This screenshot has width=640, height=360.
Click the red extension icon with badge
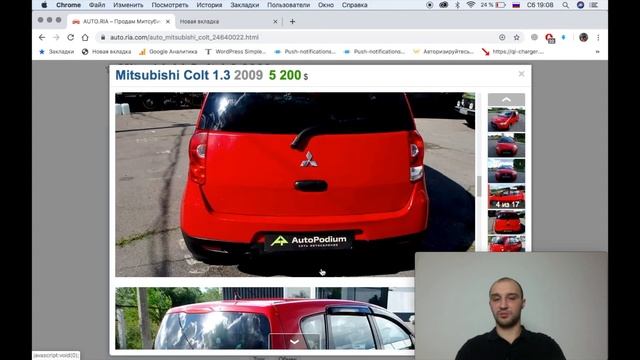(549, 38)
